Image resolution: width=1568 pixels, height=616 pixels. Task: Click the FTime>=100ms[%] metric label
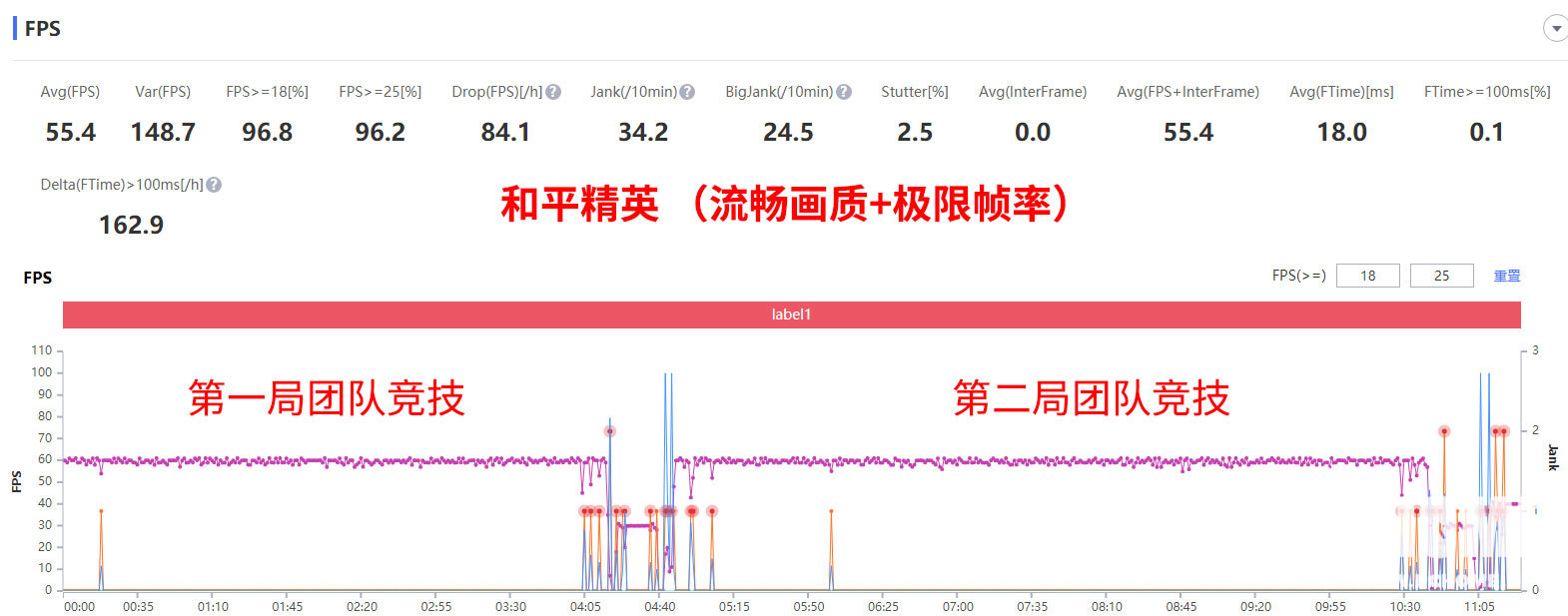pyautogui.click(x=1487, y=92)
